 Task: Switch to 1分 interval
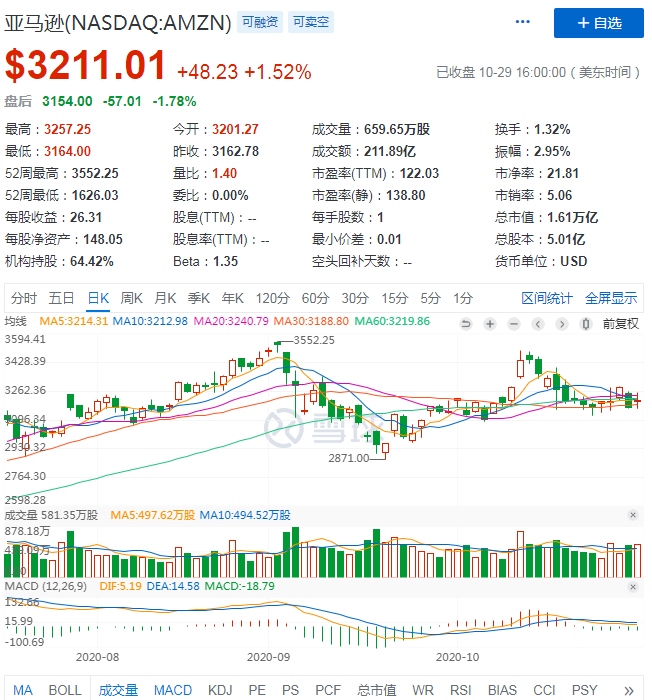463,298
